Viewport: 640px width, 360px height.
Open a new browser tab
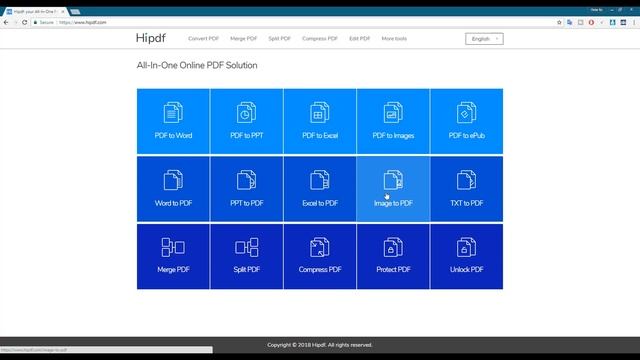pos(75,12)
